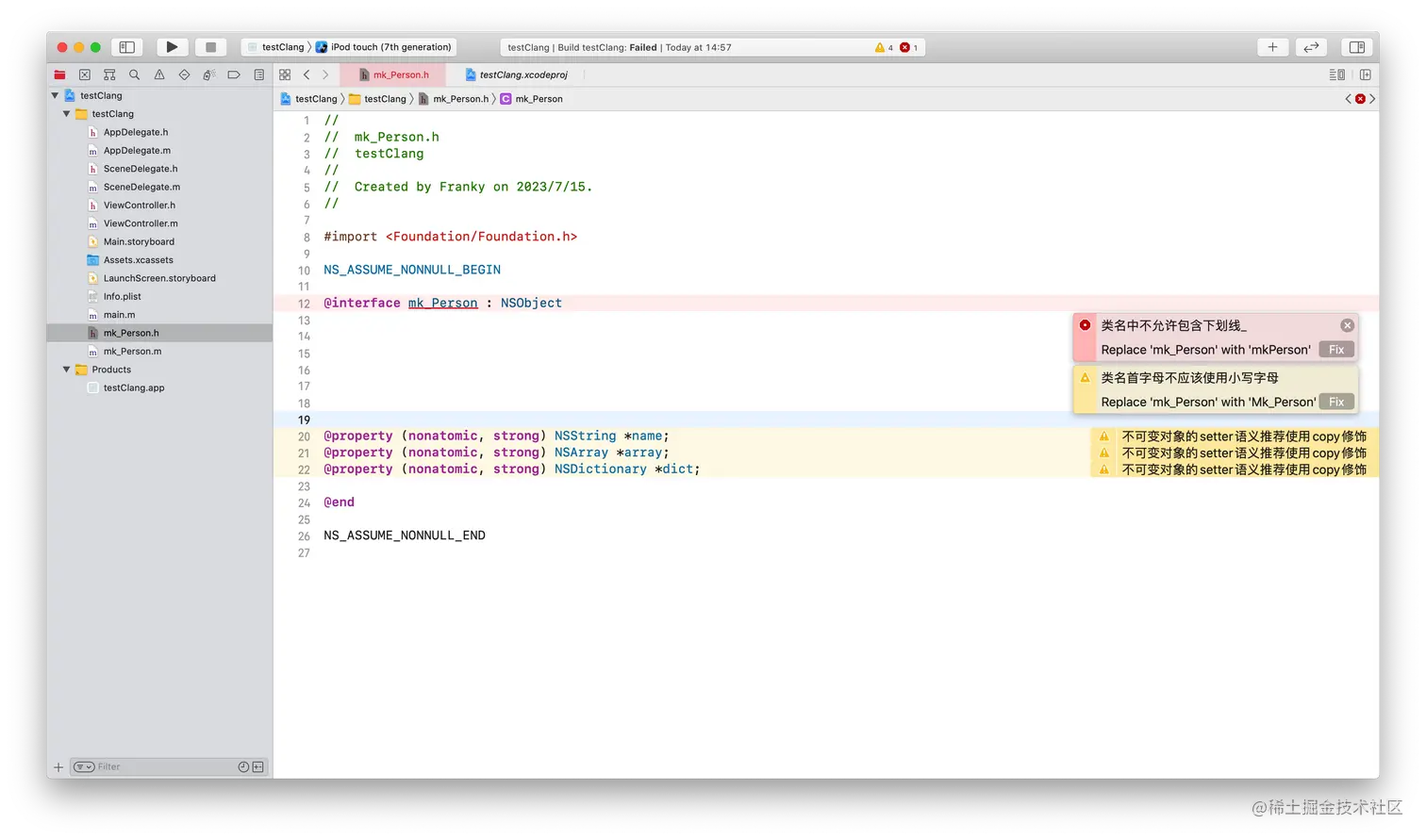The height and width of the screenshot is (840, 1426).
Task: Open AppDelegate.m in navigator
Action: tap(137, 151)
